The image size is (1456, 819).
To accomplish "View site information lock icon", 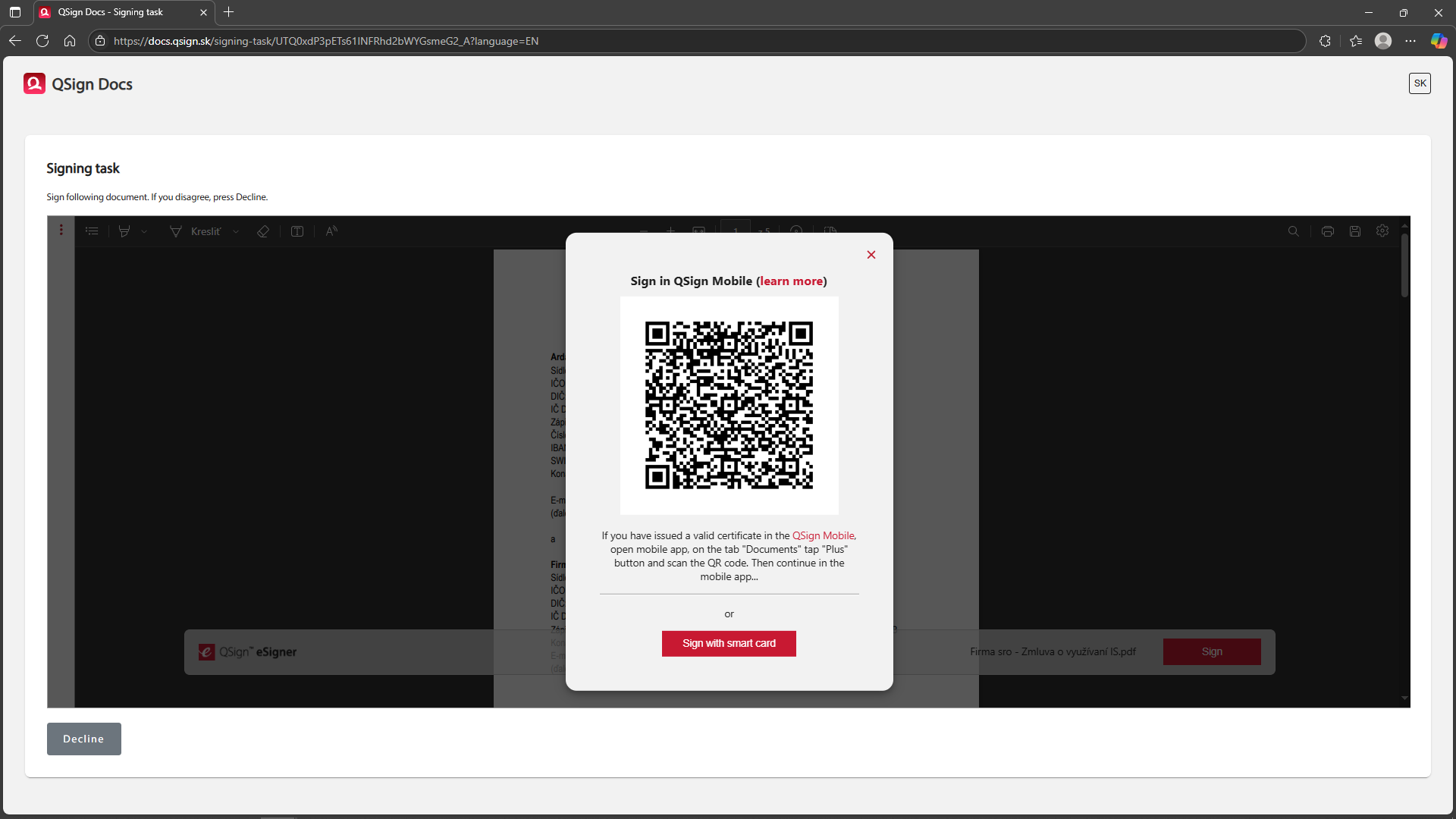I will (100, 41).
